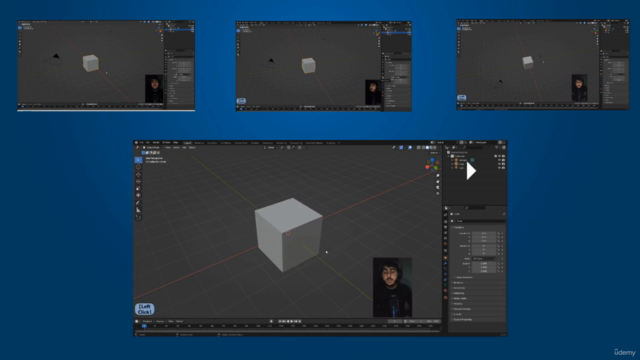
Task: Toggle timeline auto keying
Action: pos(271,321)
